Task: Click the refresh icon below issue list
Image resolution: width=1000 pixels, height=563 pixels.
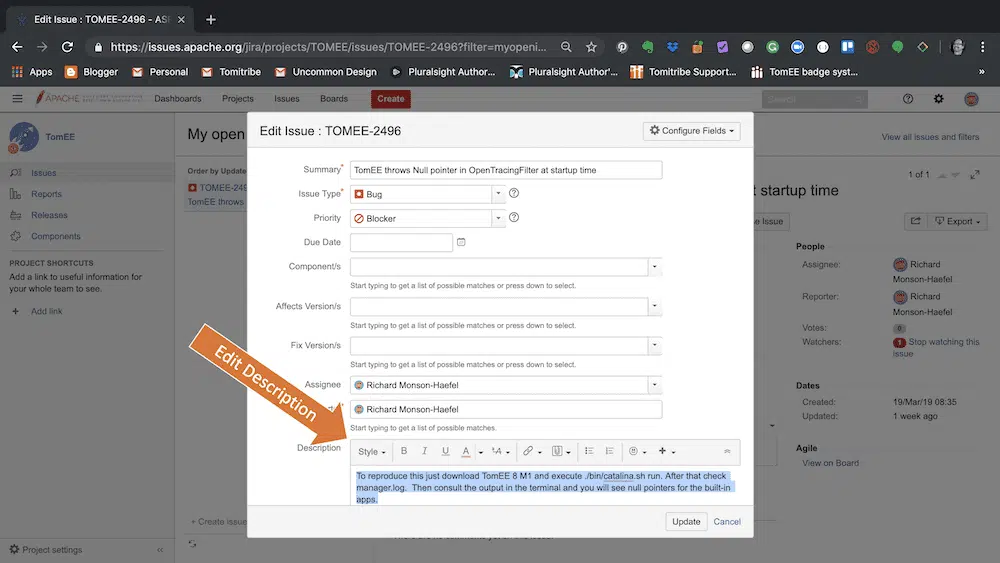Action: (x=192, y=544)
